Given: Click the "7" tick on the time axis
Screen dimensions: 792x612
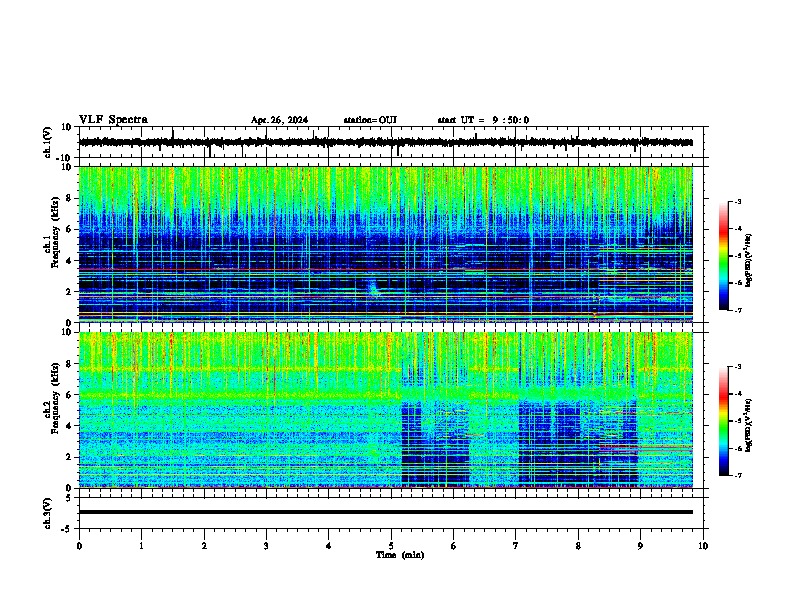Looking at the screenshot, I should coord(516,546).
